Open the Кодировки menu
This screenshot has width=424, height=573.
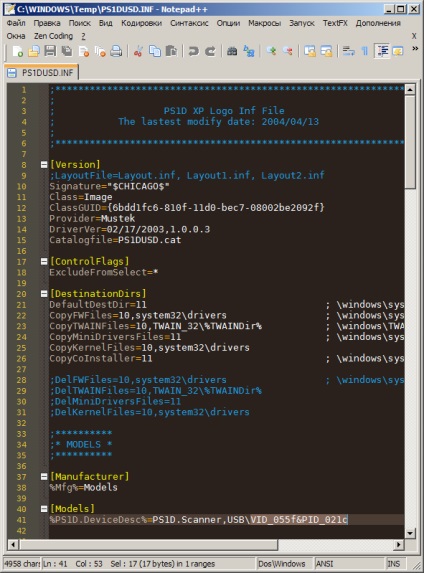pyautogui.click(x=141, y=23)
